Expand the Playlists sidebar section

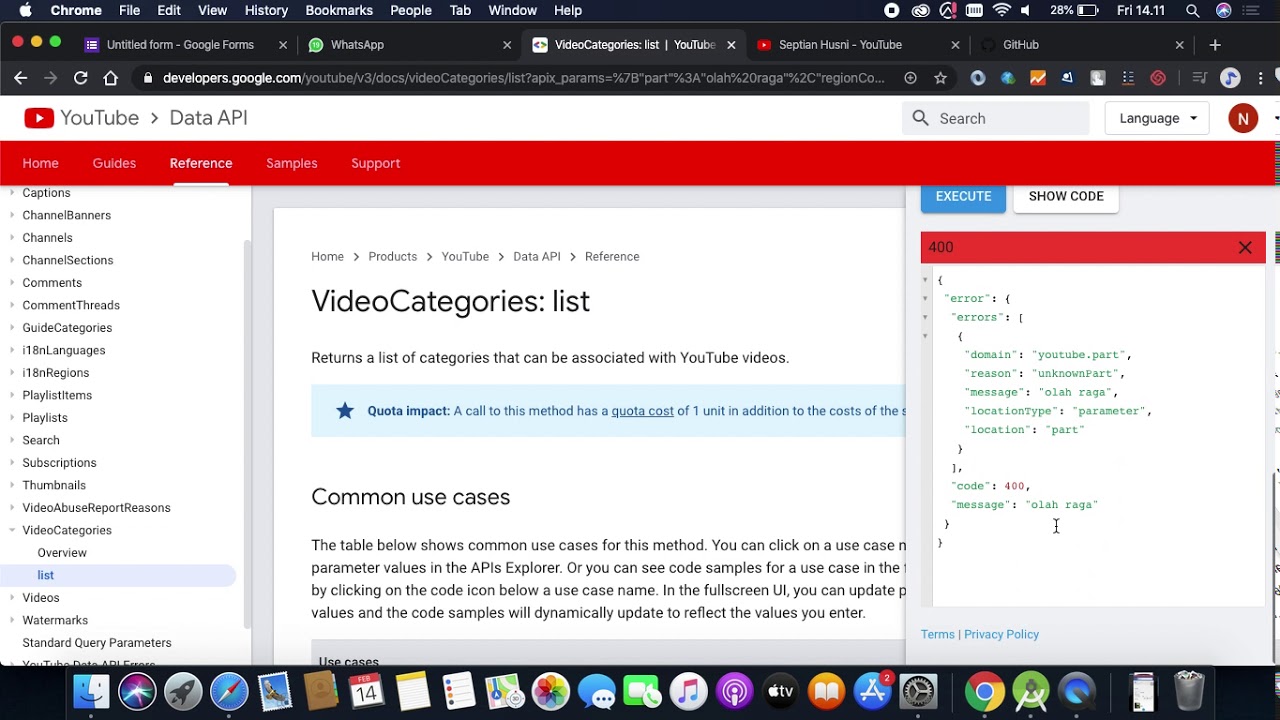[x=12, y=418]
